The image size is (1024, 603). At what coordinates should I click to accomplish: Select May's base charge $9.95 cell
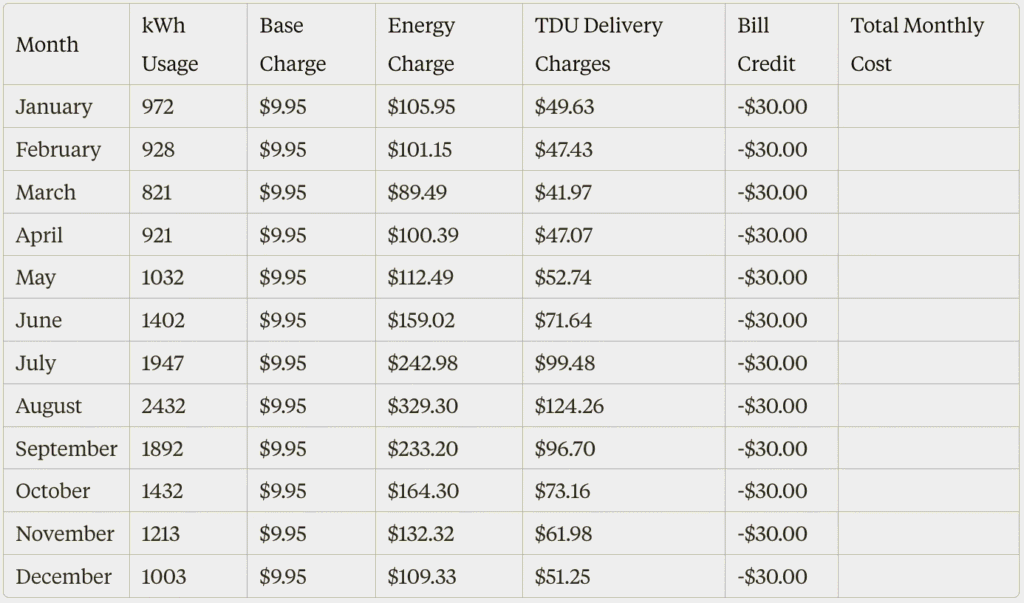283,278
